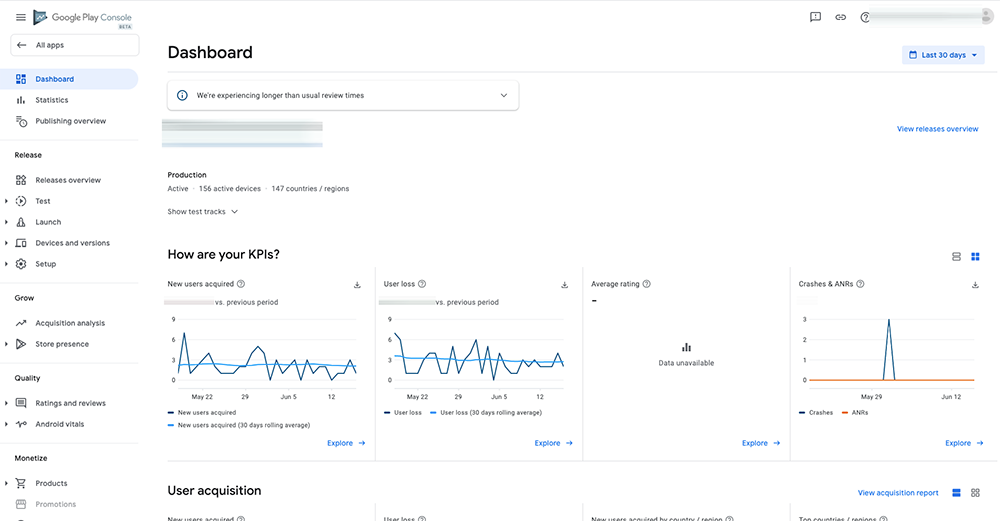
Task: Expand Show test tracks
Action: [x=203, y=212]
